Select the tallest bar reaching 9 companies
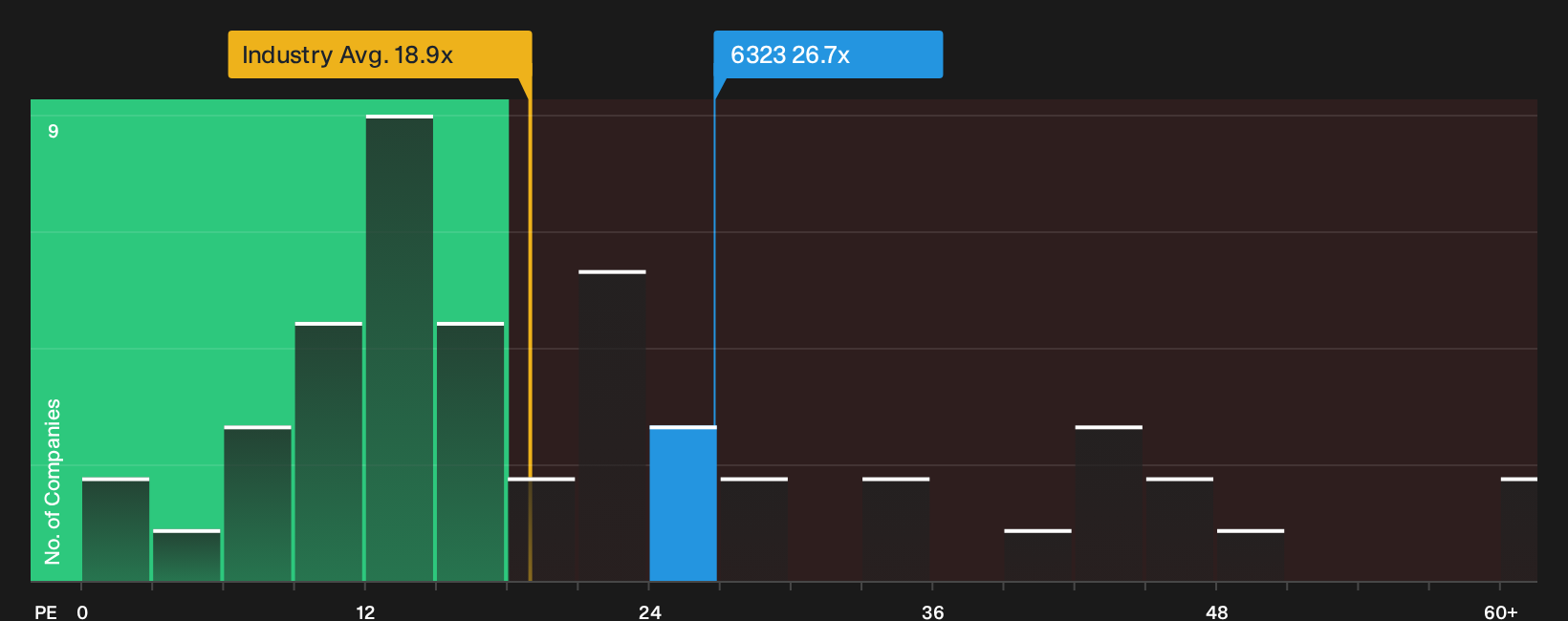 400,348
